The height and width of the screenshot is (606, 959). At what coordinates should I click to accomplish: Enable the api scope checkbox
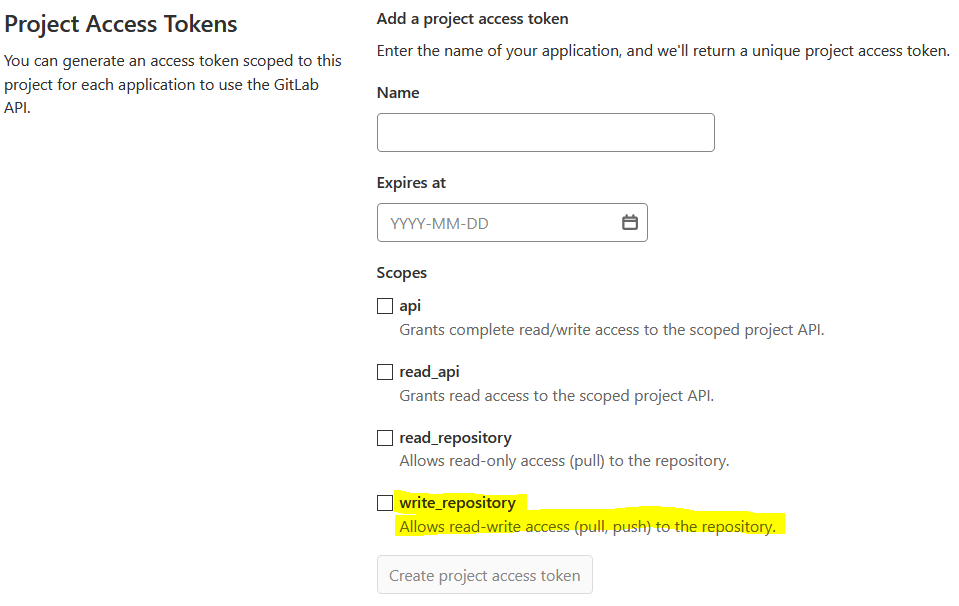[385, 306]
